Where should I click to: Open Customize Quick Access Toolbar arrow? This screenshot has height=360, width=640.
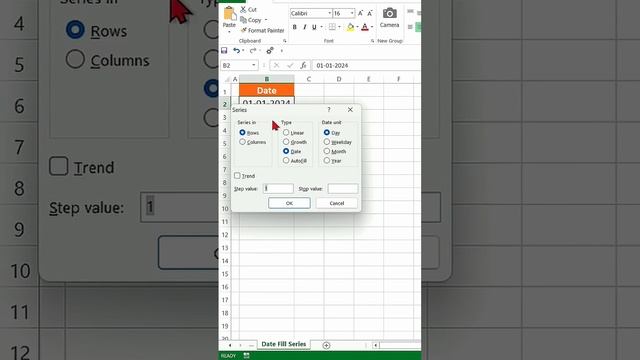click(x=282, y=51)
